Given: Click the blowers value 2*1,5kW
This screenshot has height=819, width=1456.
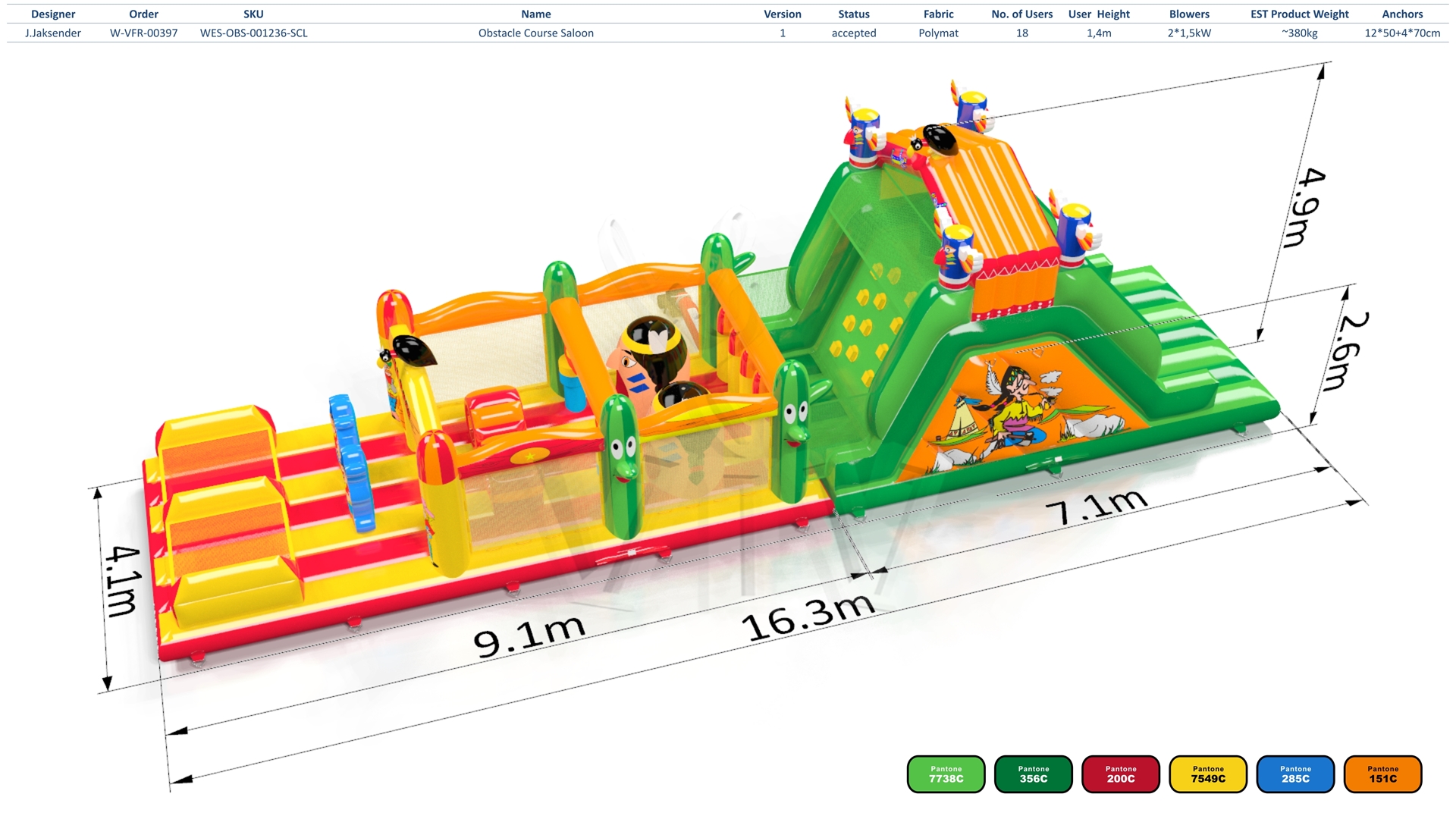Looking at the screenshot, I should pyautogui.click(x=1189, y=33).
